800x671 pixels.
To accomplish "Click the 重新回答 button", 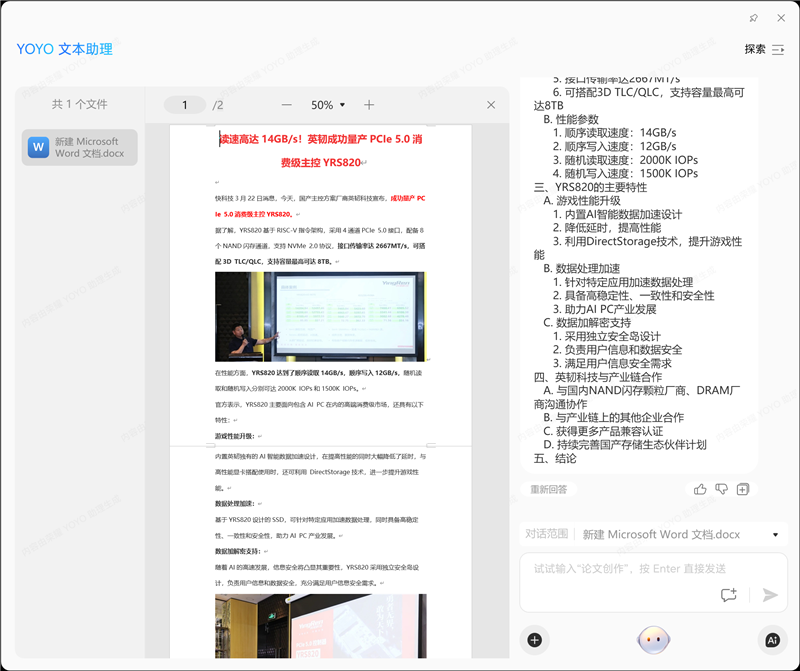I will 549,490.
